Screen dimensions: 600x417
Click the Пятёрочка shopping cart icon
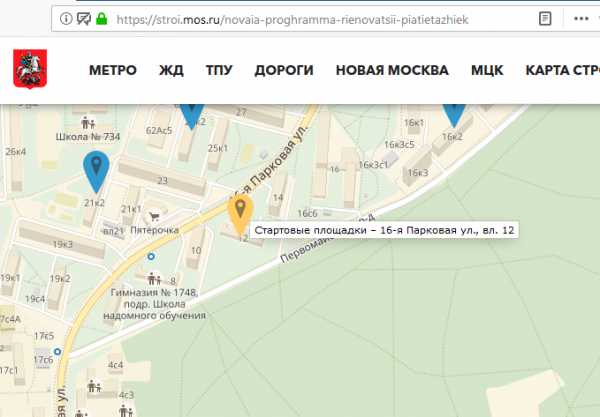(154, 216)
